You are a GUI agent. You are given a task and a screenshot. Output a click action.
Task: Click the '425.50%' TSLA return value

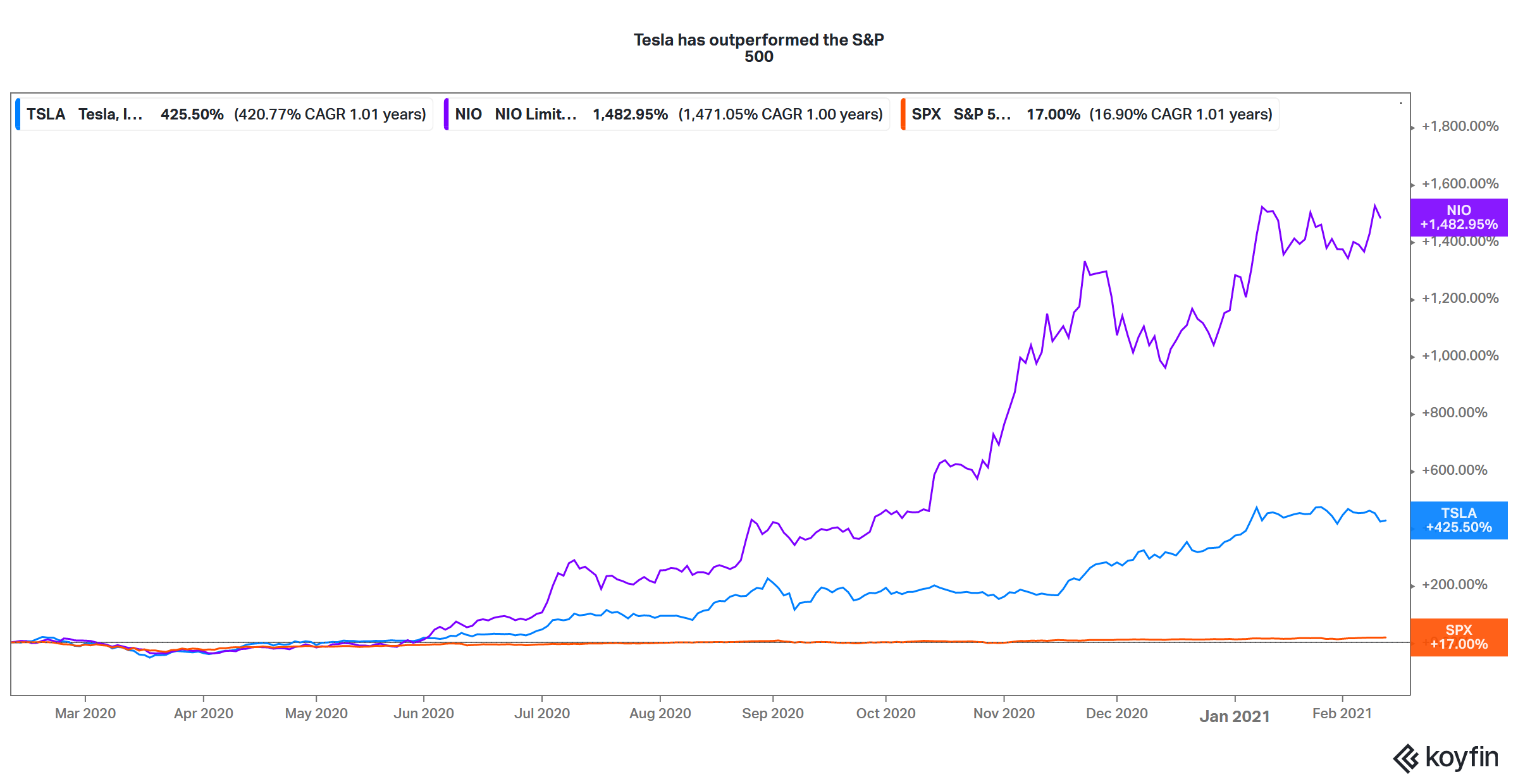coord(192,114)
